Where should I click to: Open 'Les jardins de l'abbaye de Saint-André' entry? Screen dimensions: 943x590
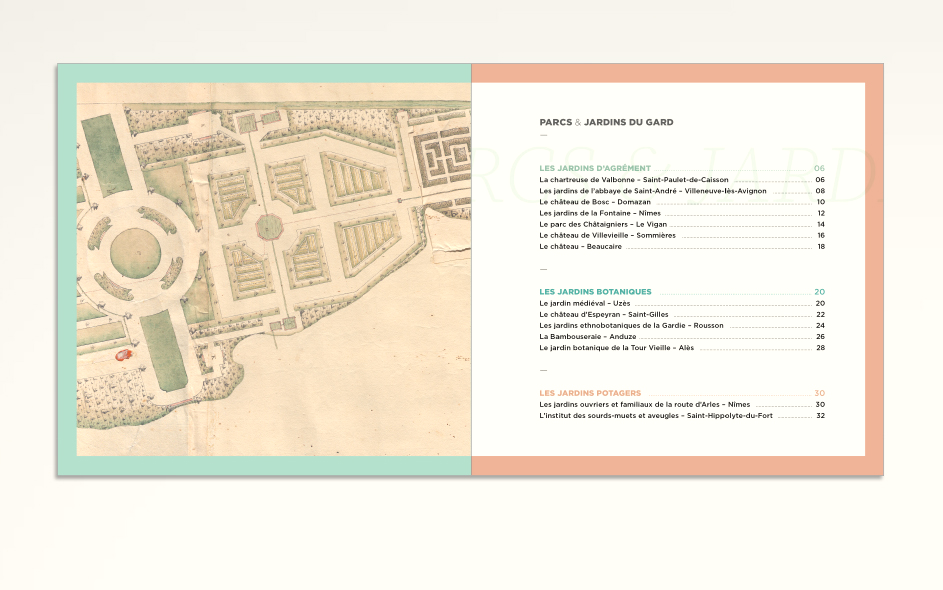pos(653,191)
